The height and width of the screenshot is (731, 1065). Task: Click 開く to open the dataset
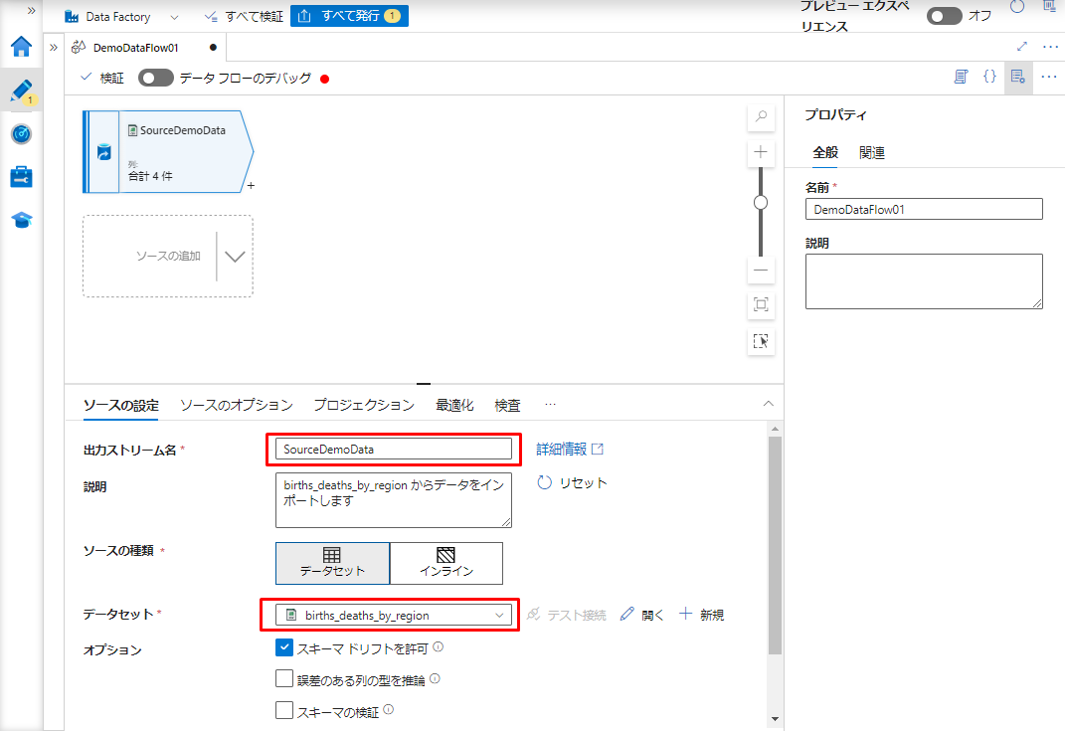click(x=642, y=615)
